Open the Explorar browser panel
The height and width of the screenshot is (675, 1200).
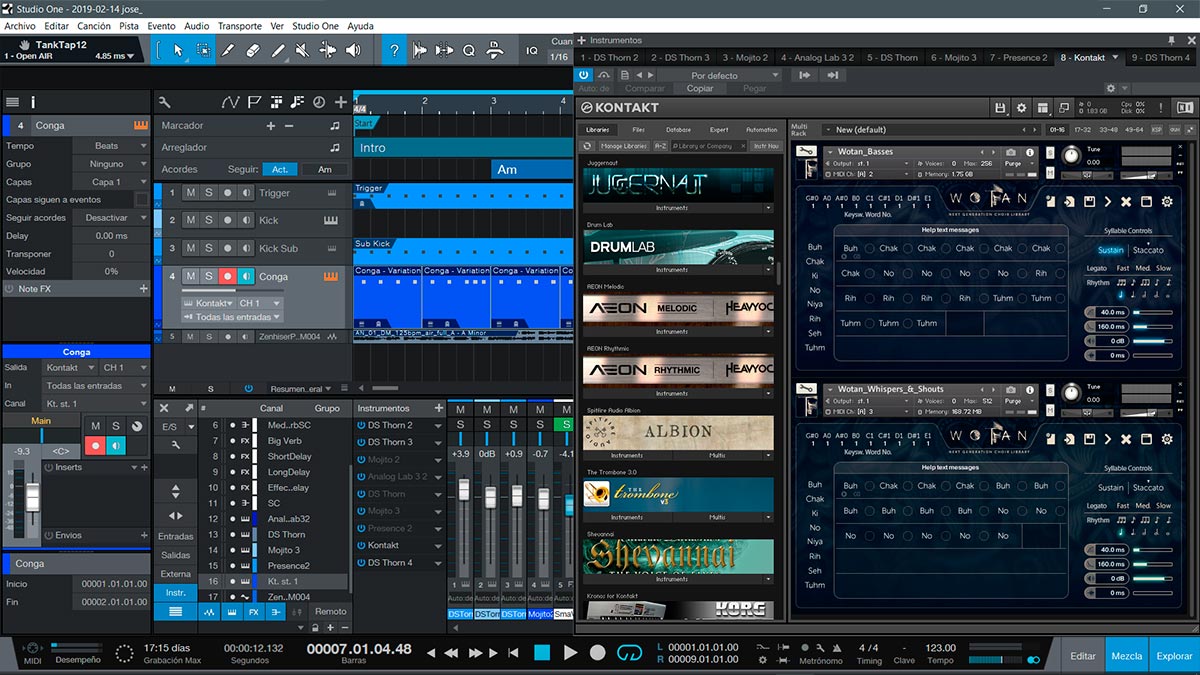click(x=1174, y=656)
